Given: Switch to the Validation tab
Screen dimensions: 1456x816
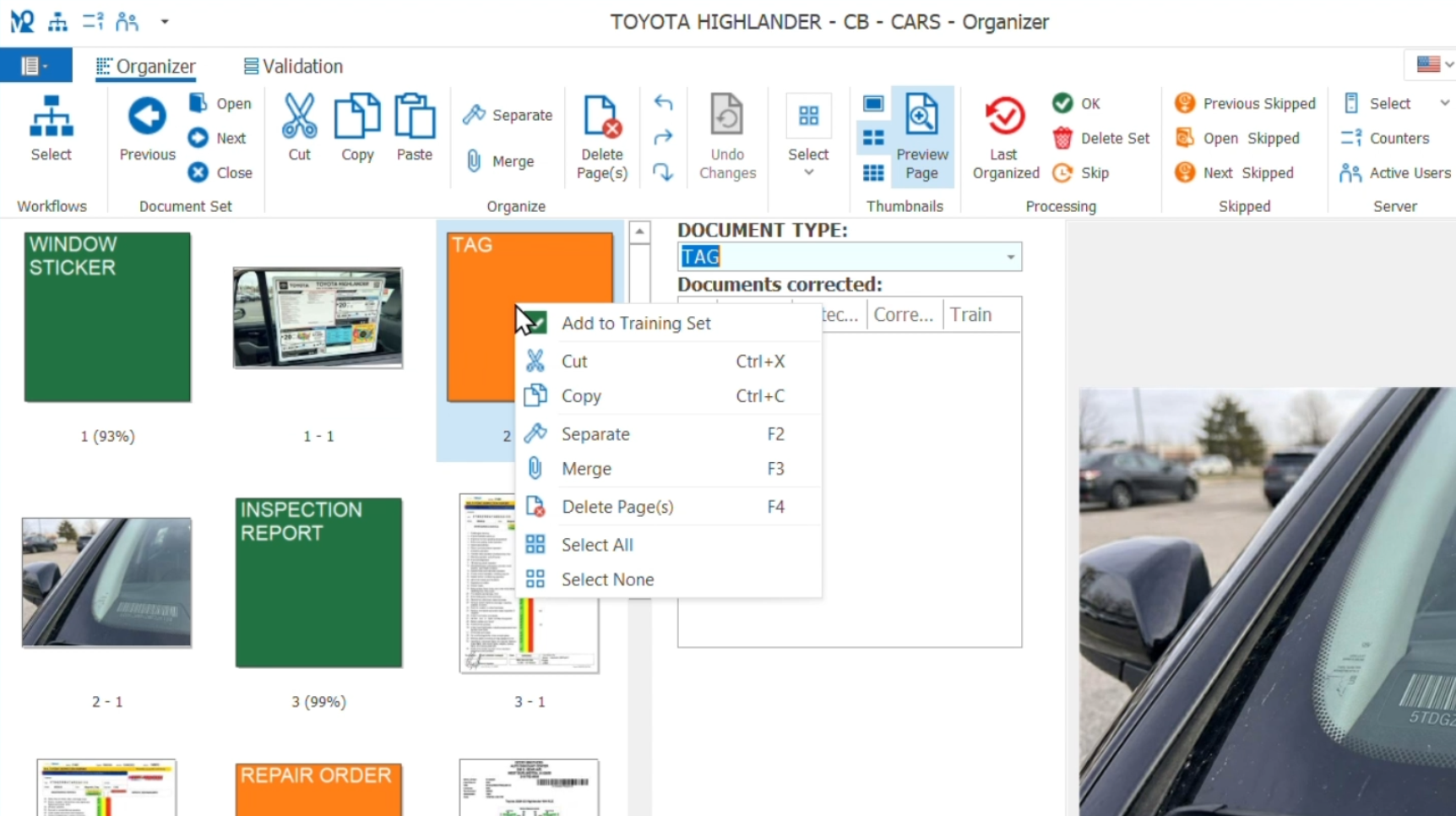Looking at the screenshot, I should click(293, 66).
